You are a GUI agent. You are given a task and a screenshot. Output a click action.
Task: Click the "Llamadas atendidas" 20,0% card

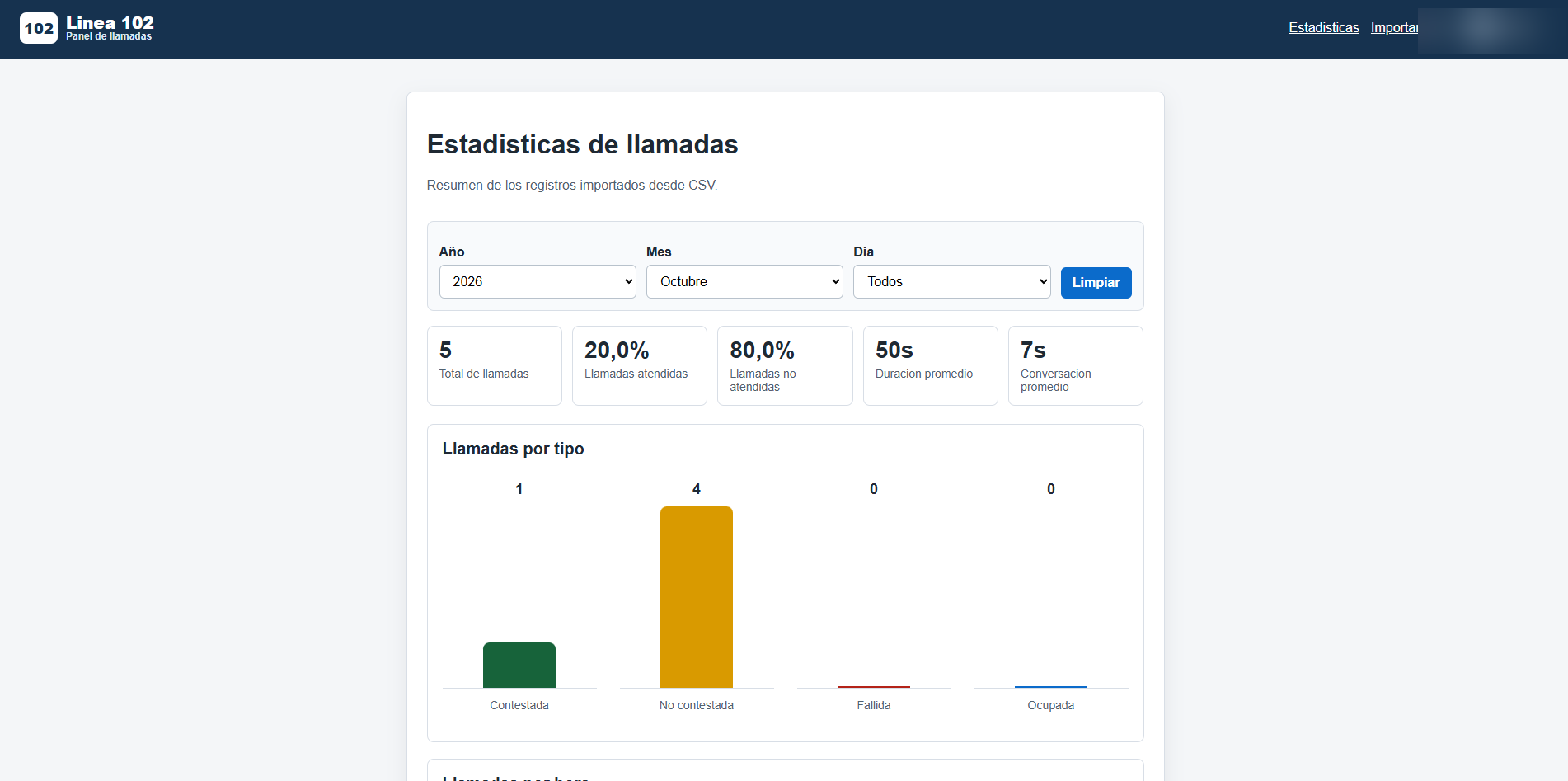pos(640,365)
